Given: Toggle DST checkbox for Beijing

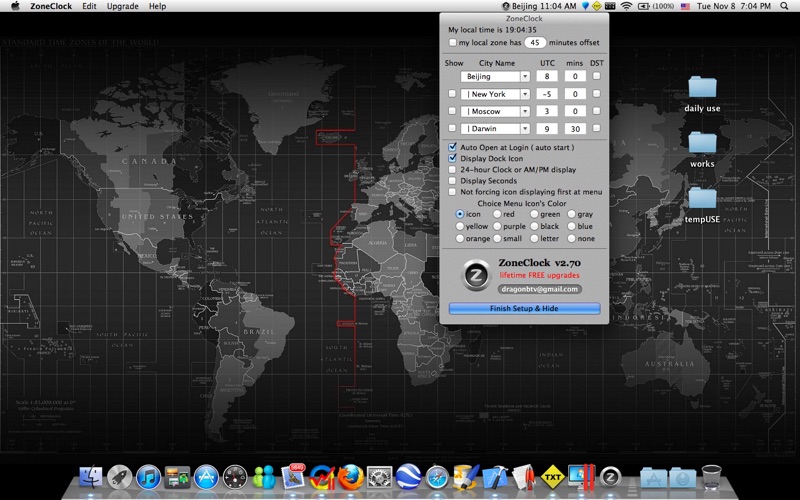Looking at the screenshot, I should point(596,76).
